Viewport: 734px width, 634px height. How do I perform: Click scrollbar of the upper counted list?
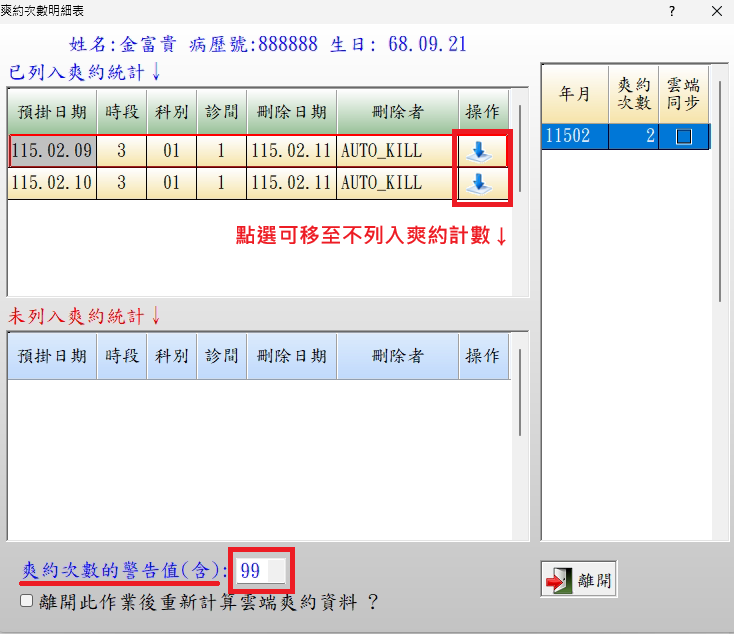tap(520, 200)
